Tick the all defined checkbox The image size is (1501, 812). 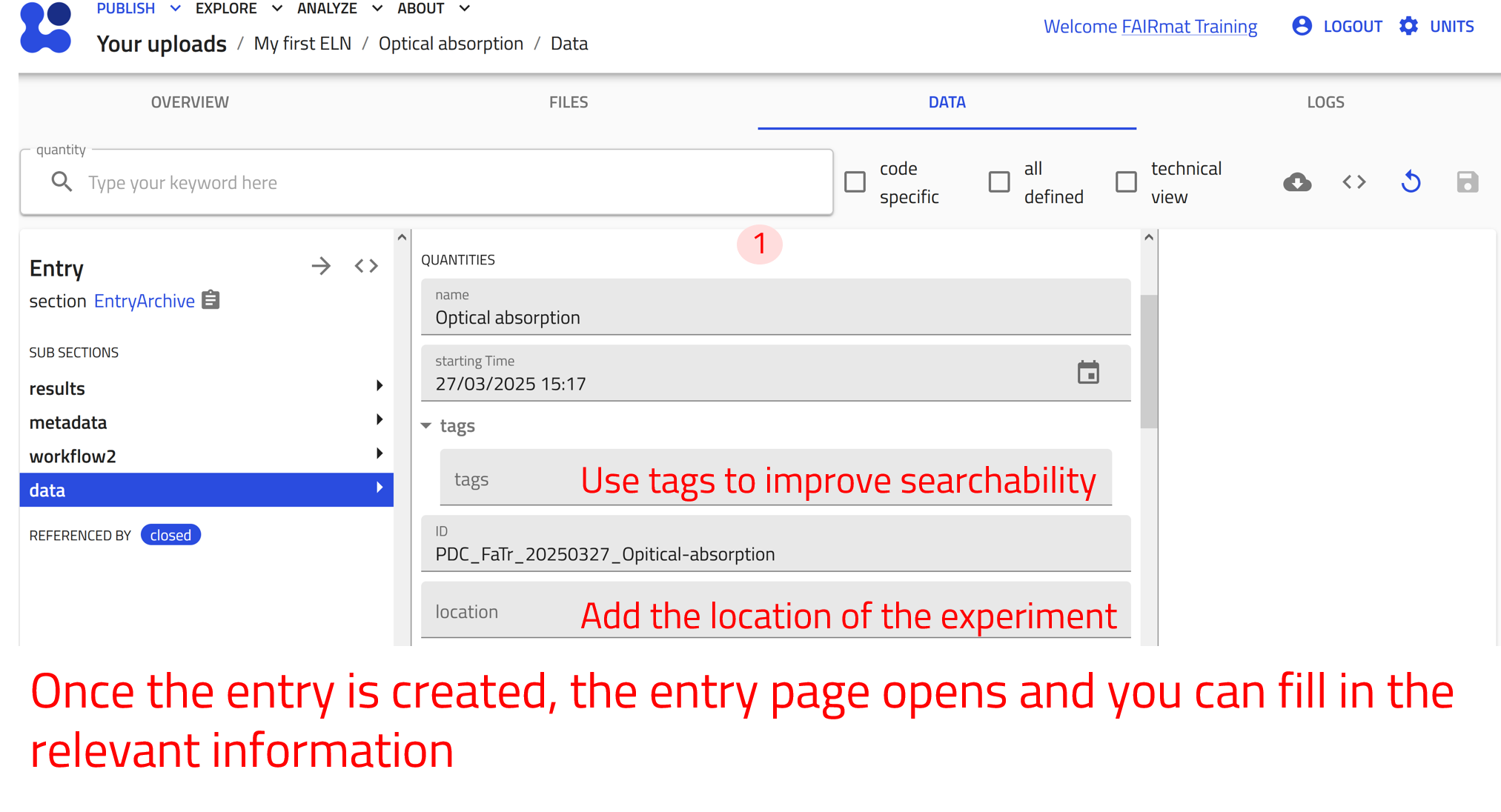click(999, 182)
